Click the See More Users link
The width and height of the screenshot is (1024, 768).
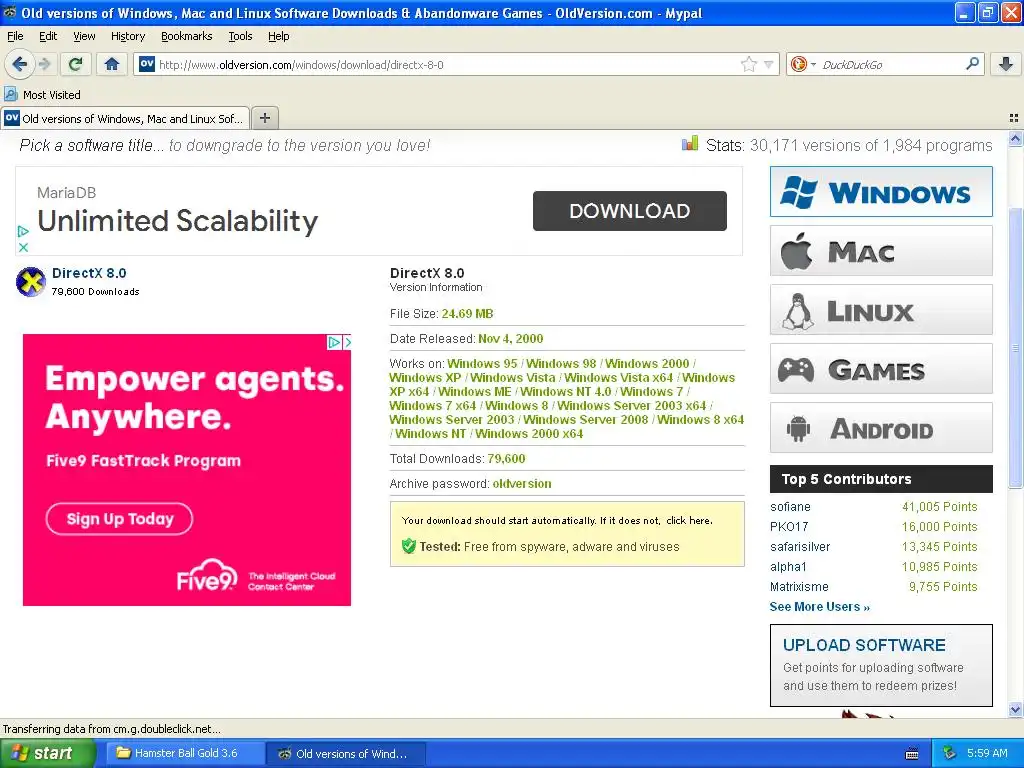(x=820, y=607)
